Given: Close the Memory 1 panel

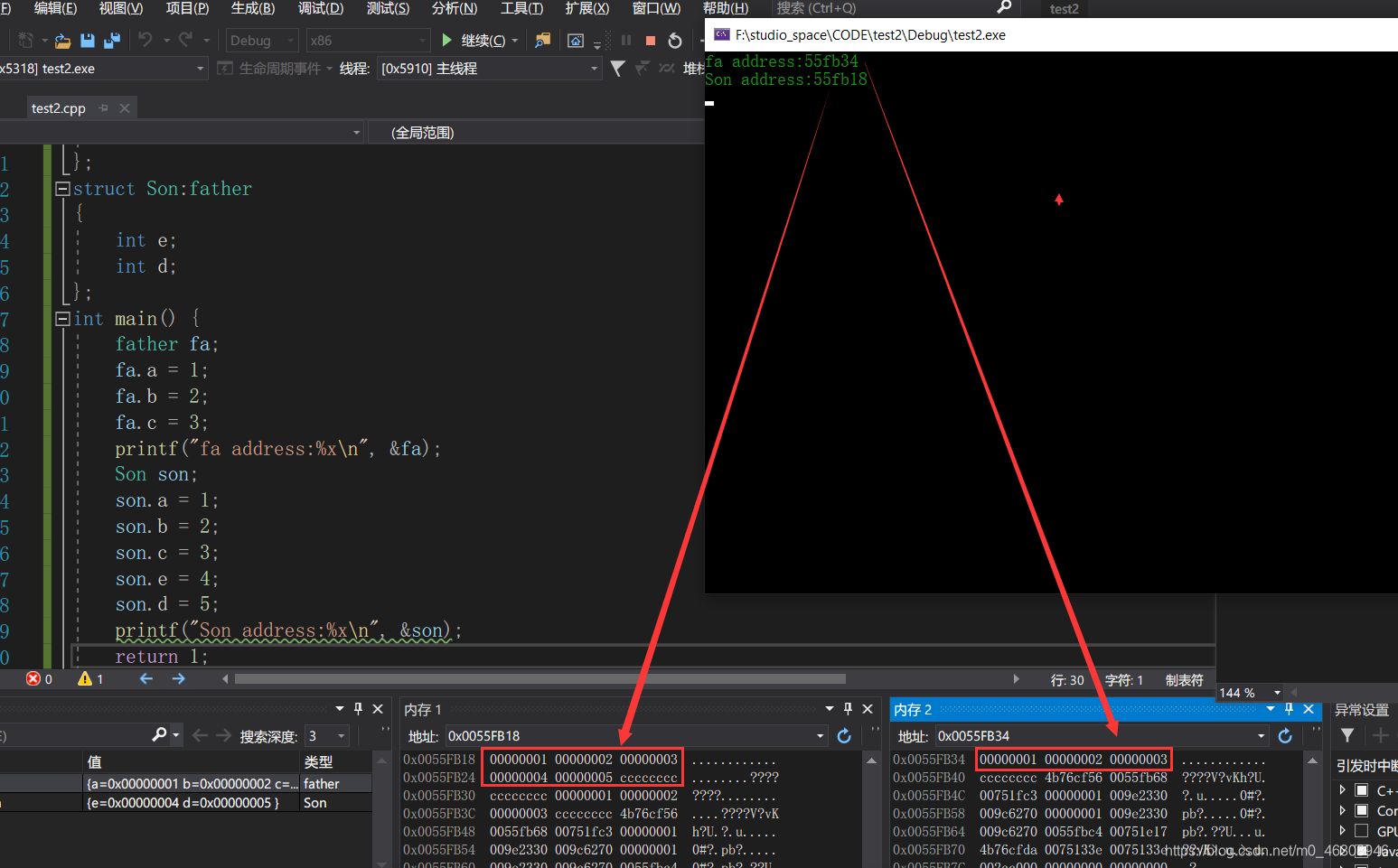Looking at the screenshot, I should [868, 709].
